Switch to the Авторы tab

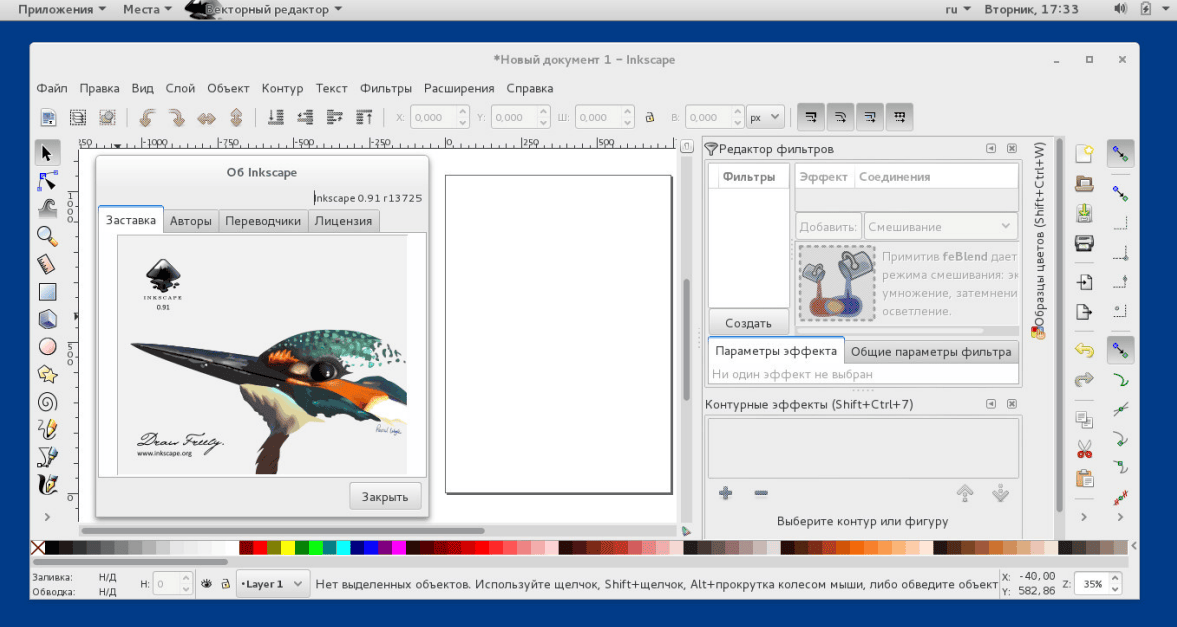[190, 221]
